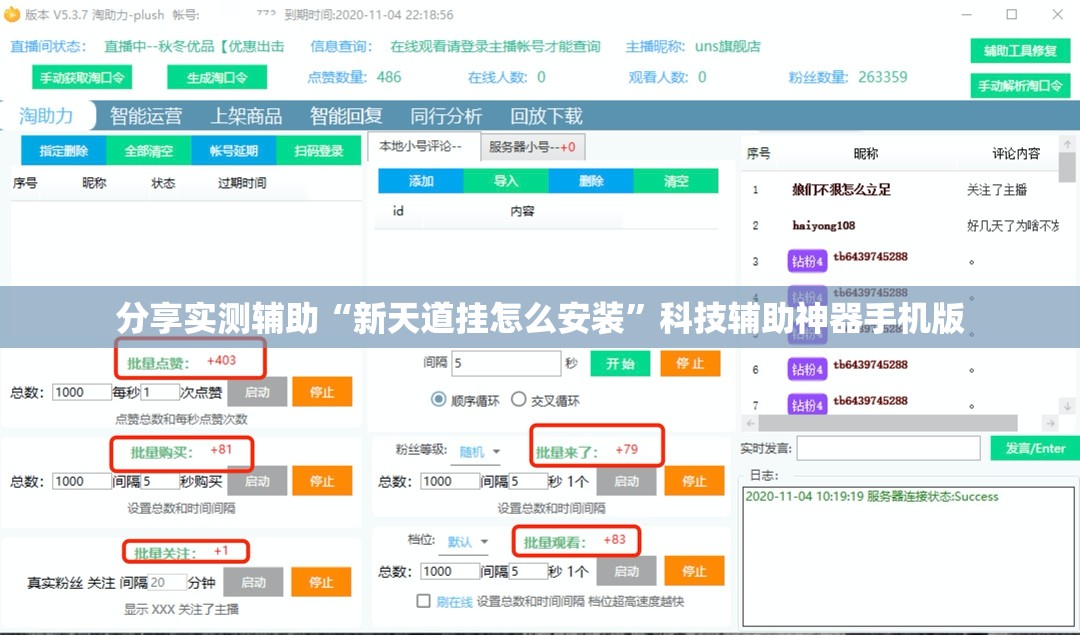Click the 每秒 likes count field

pyautogui.click(x=160, y=392)
